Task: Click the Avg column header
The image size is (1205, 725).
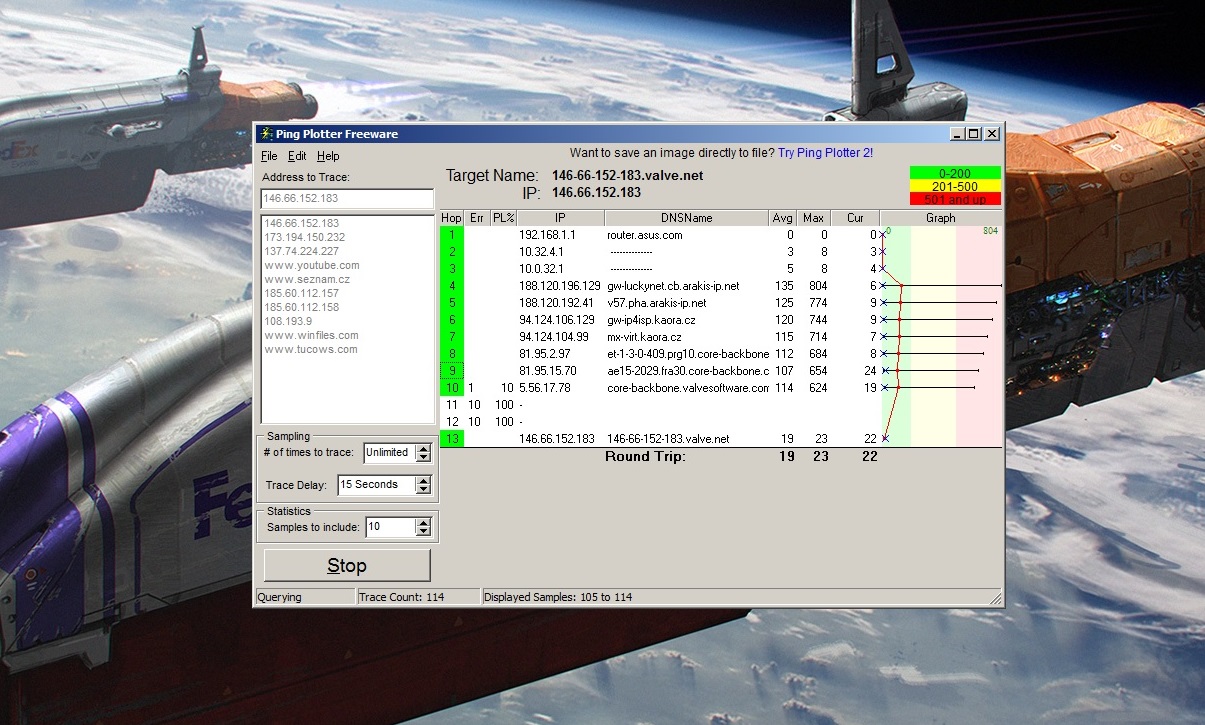Action: point(783,218)
